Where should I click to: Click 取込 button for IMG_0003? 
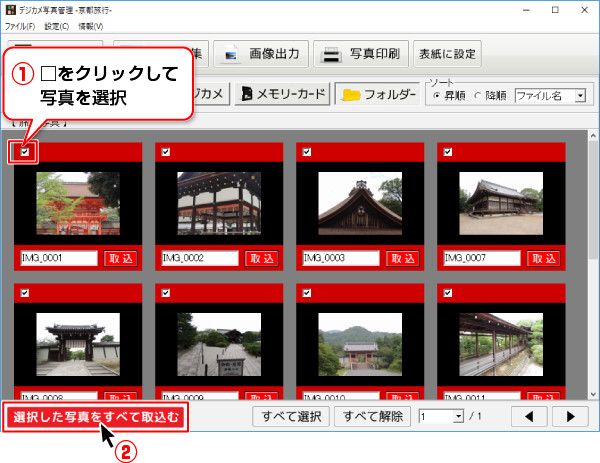click(403, 259)
